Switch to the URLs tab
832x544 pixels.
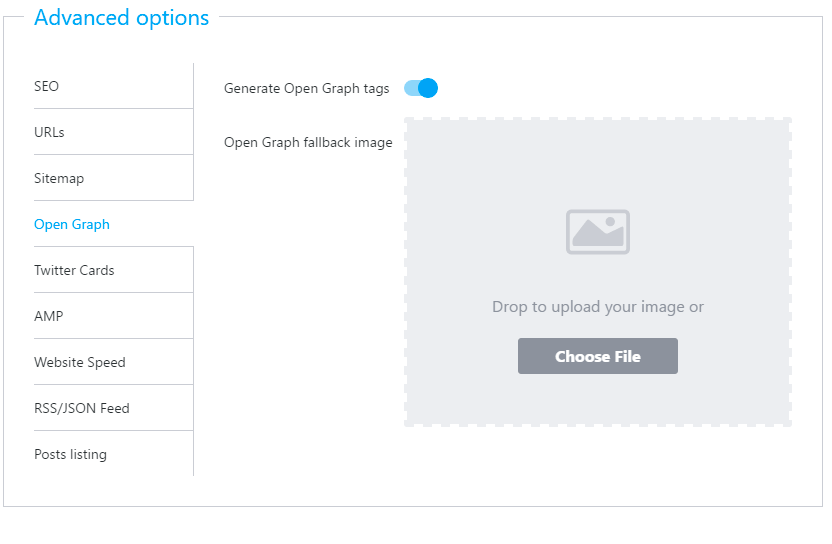(x=49, y=132)
